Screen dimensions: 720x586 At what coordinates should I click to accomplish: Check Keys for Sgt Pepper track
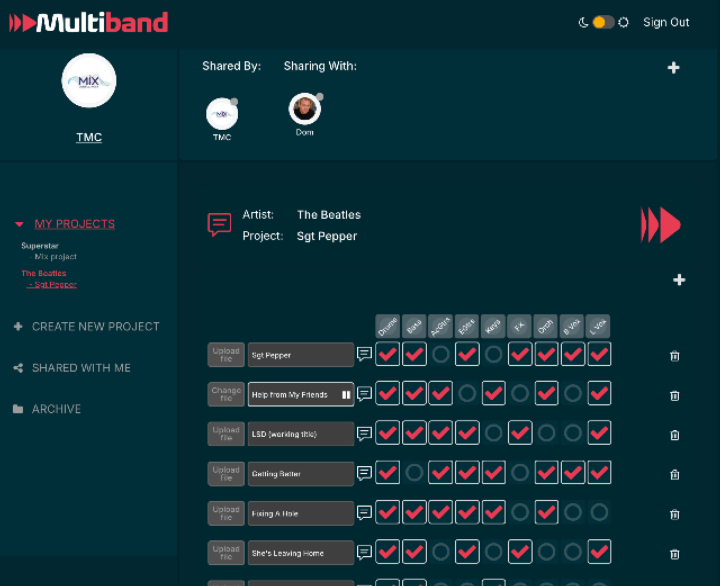coord(493,354)
